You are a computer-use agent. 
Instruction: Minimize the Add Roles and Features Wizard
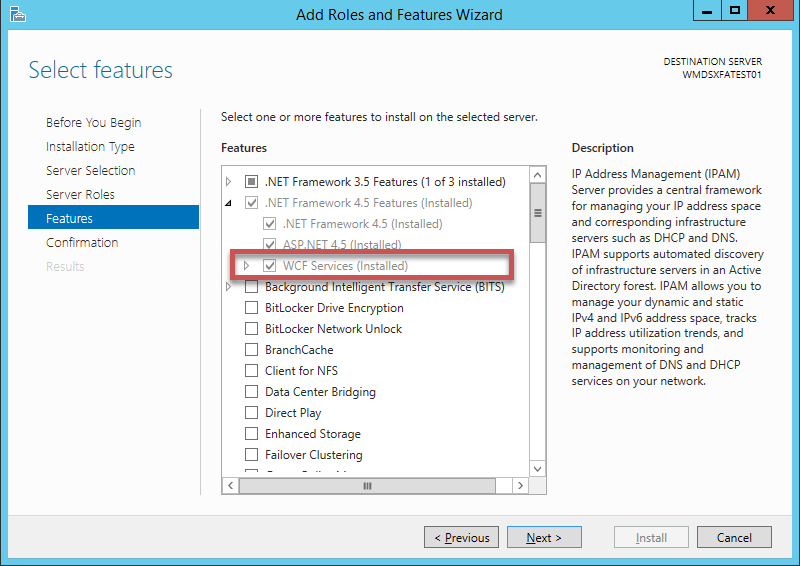(x=705, y=11)
